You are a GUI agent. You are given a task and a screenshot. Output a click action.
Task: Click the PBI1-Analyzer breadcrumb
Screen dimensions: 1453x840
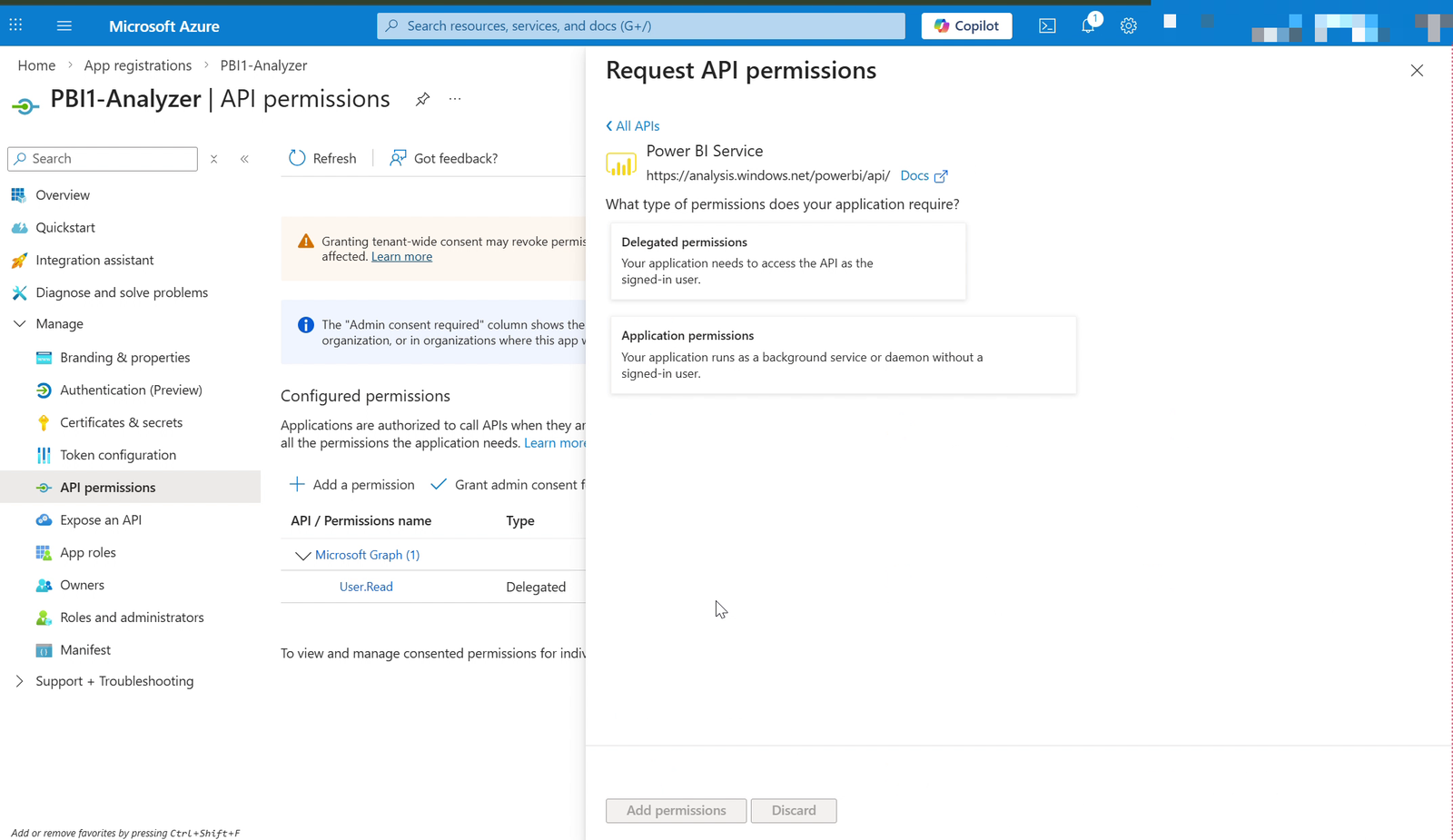click(263, 65)
